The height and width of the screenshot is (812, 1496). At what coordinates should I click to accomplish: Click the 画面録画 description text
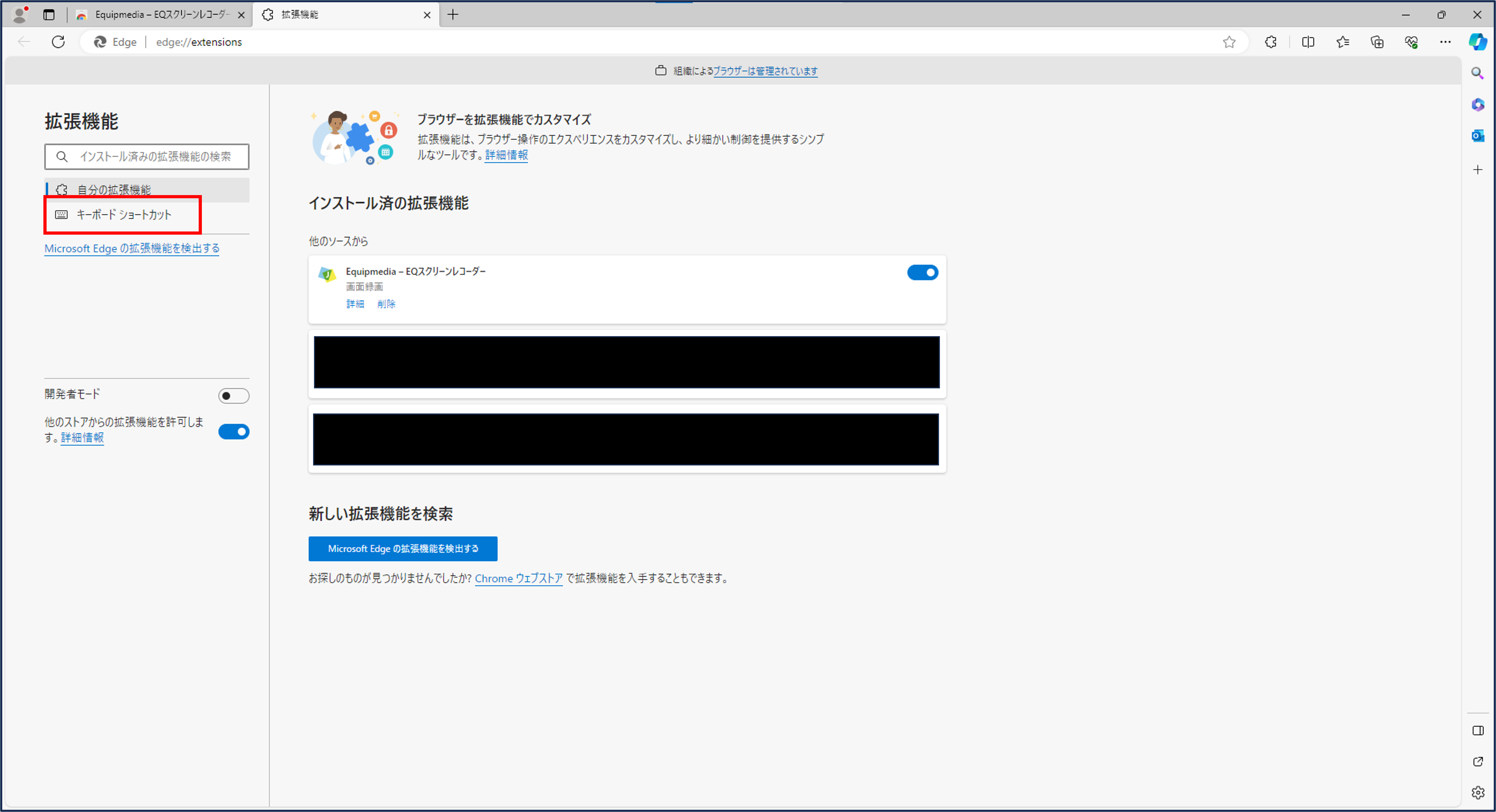[x=364, y=287]
